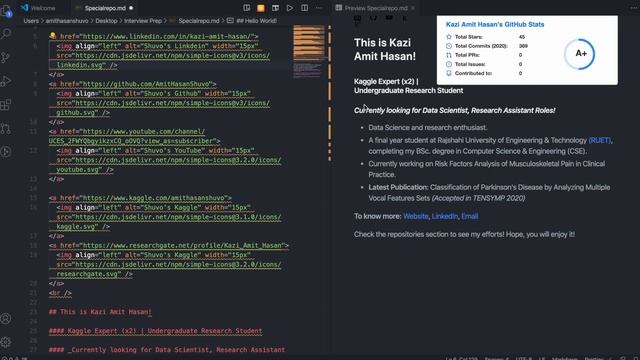
Task: Click the <br /> line in editor
Action: pyautogui.click(x=60, y=293)
